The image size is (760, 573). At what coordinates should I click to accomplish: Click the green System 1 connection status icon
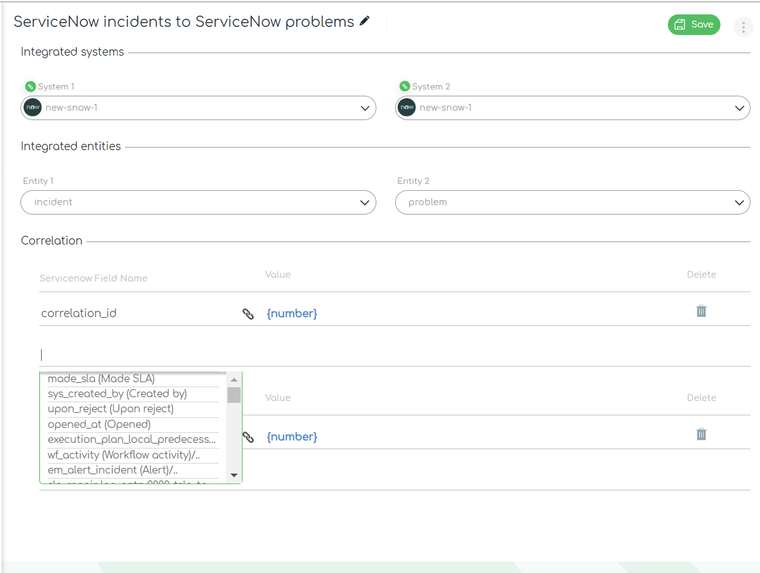pyautogui.click(x=30, y=86)
